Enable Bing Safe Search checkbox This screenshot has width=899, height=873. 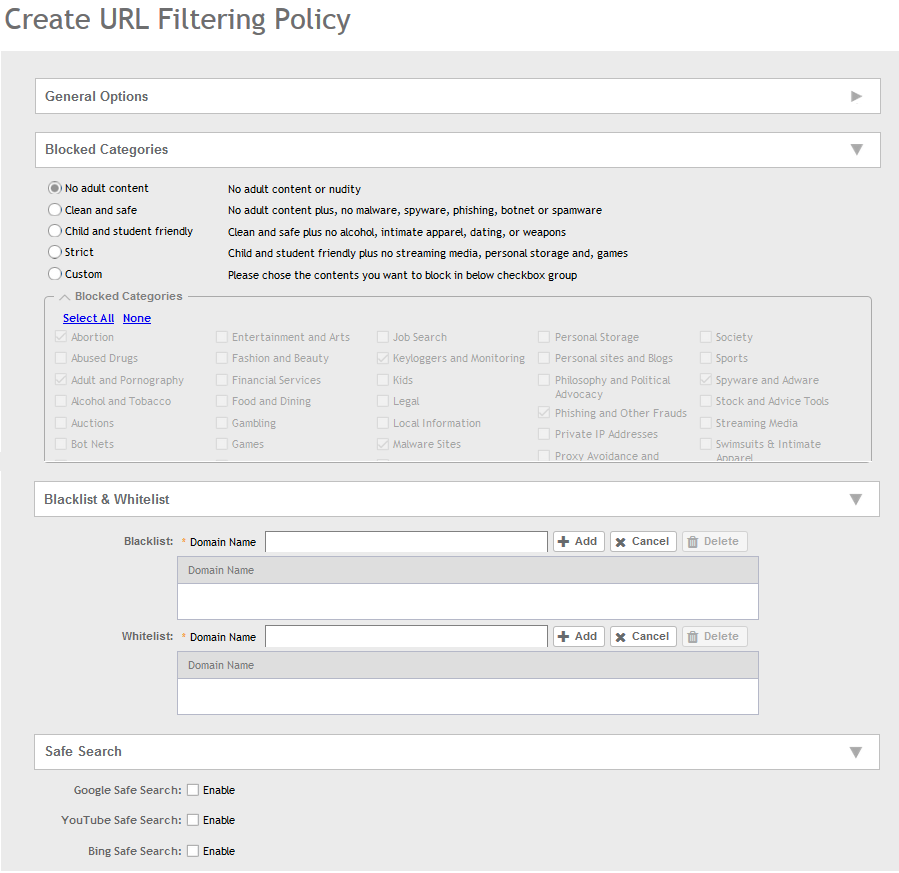(x=193, y=851)
